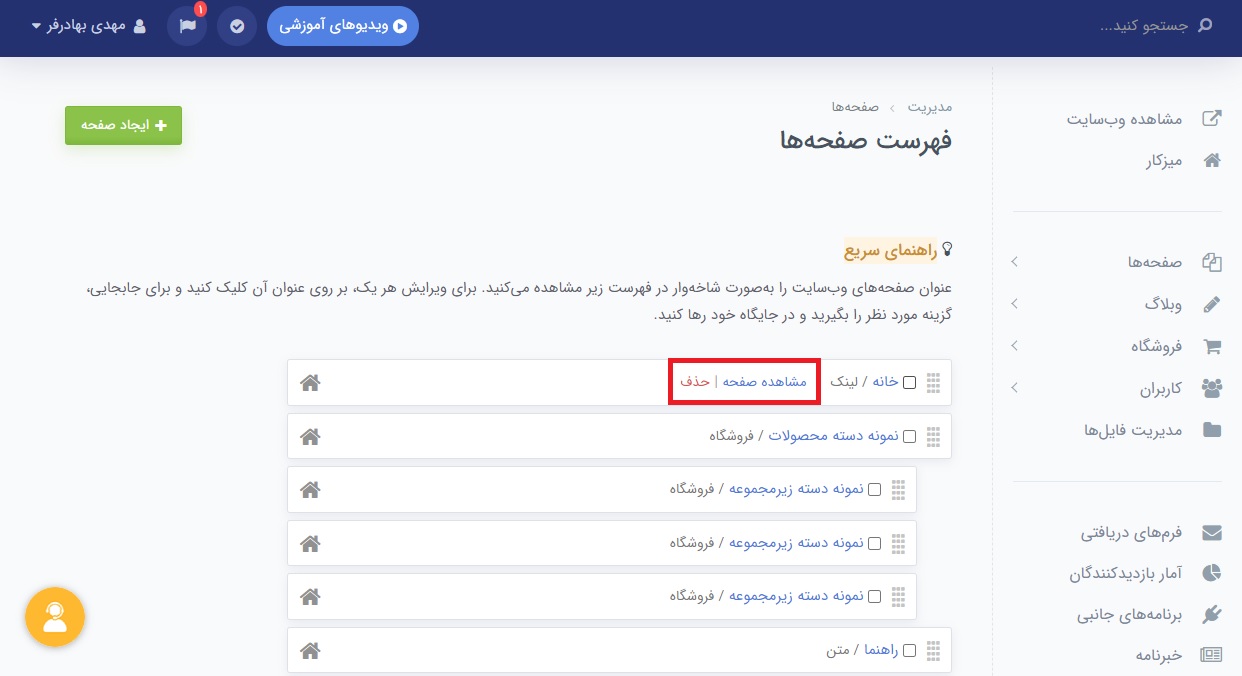The height and width of the screenshot is (676, 1242).
Task: Click the ایجاد صفحه green button
Action: [123, 125]
